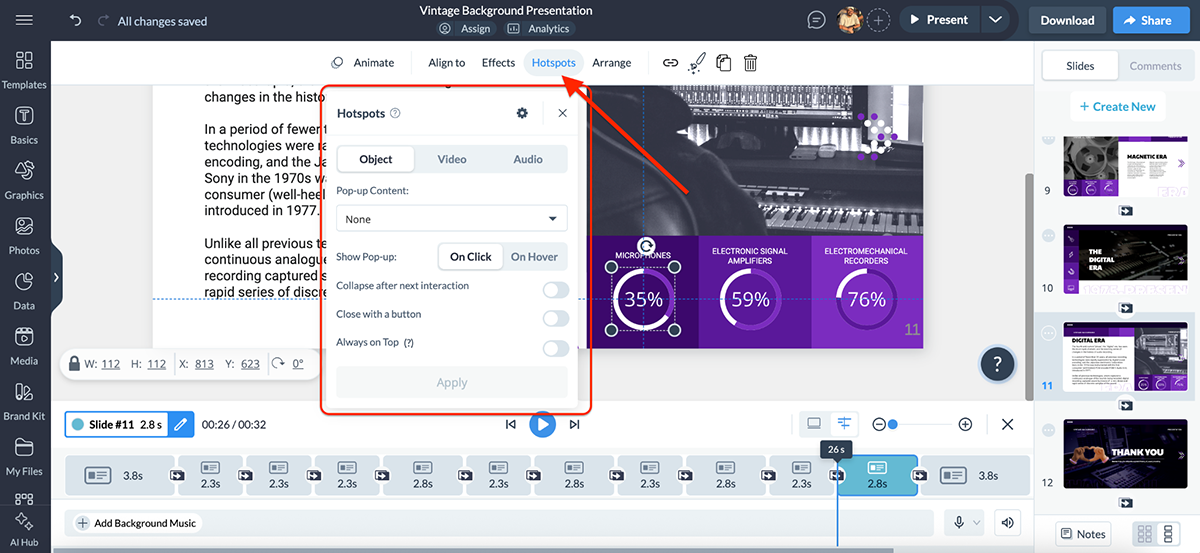This screenshot has width=1200, height=553.
Task: Click the Download button
Action: point(1067,20)
